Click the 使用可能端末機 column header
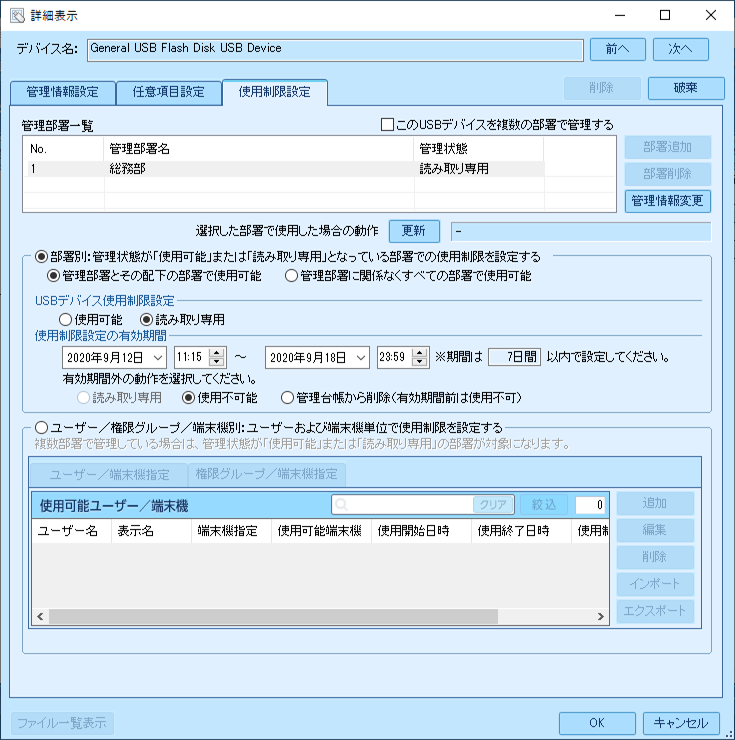This screenshot has height=740, width=735. point(321,531)
